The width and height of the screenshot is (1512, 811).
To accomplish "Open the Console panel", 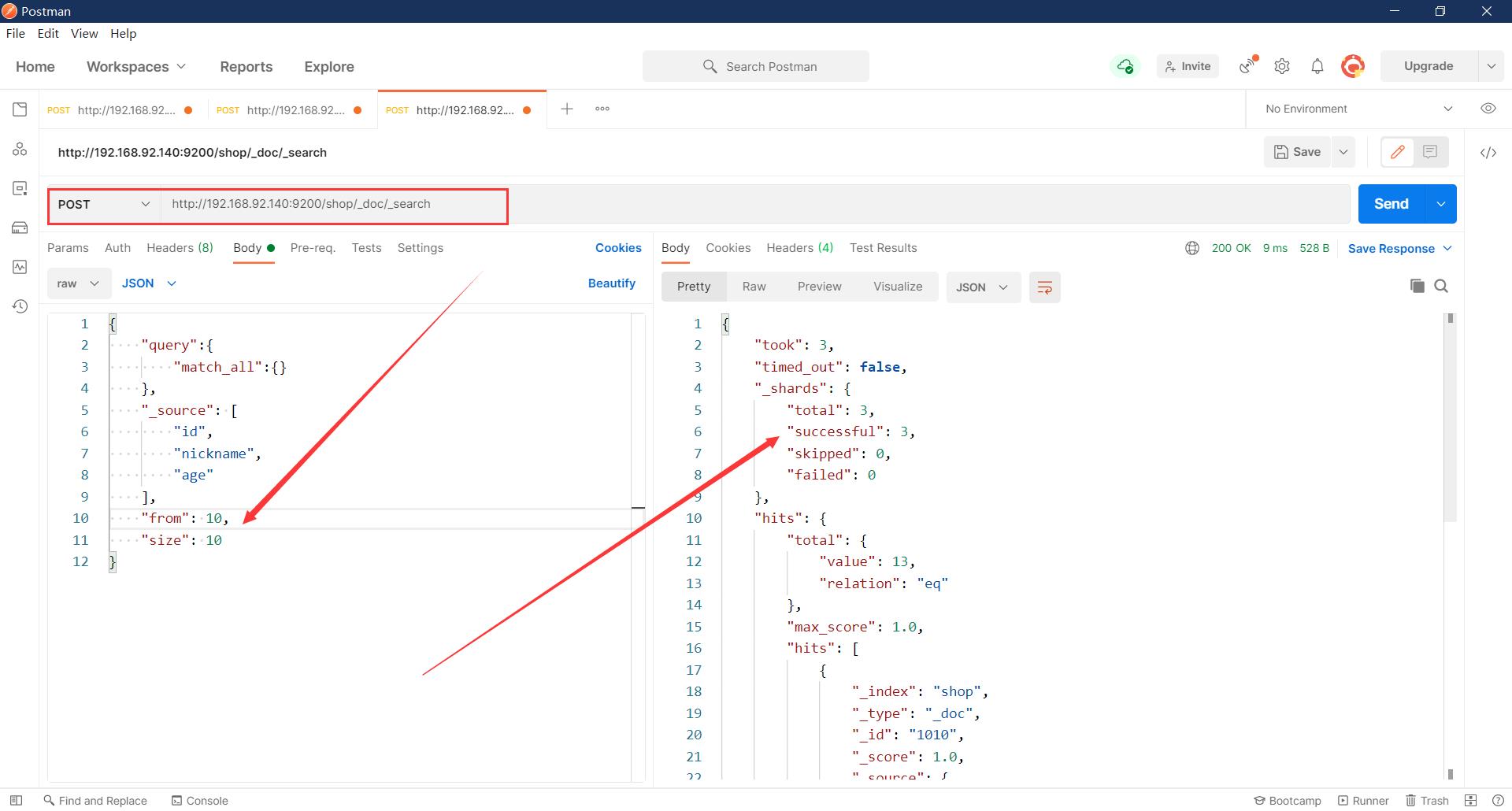I will pyautogui.click(x=200, y=801).
